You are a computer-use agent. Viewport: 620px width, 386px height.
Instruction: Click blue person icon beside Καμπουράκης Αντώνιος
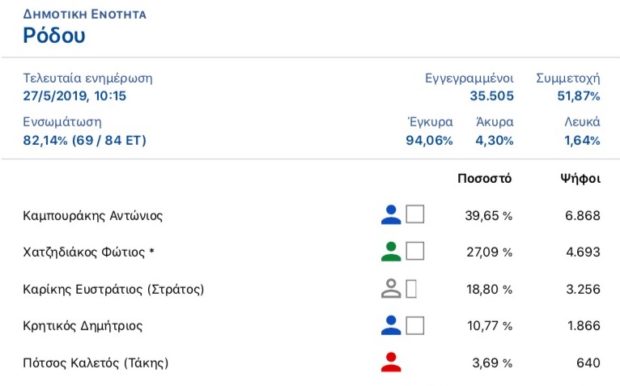(391, 215)
